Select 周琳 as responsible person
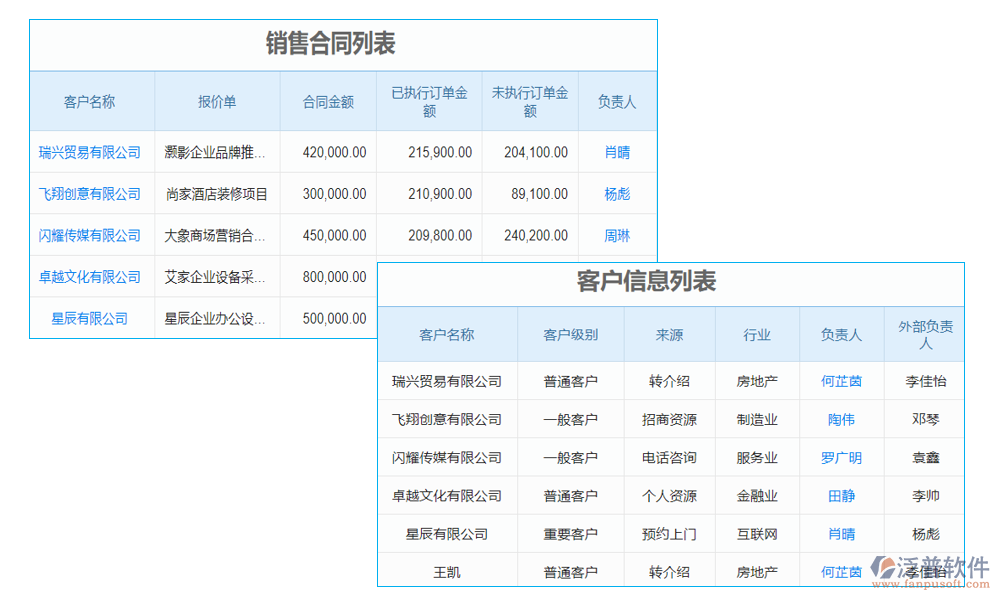This screenshot has height=600, width=1000. pyautogui.click(x=616, y=235)
